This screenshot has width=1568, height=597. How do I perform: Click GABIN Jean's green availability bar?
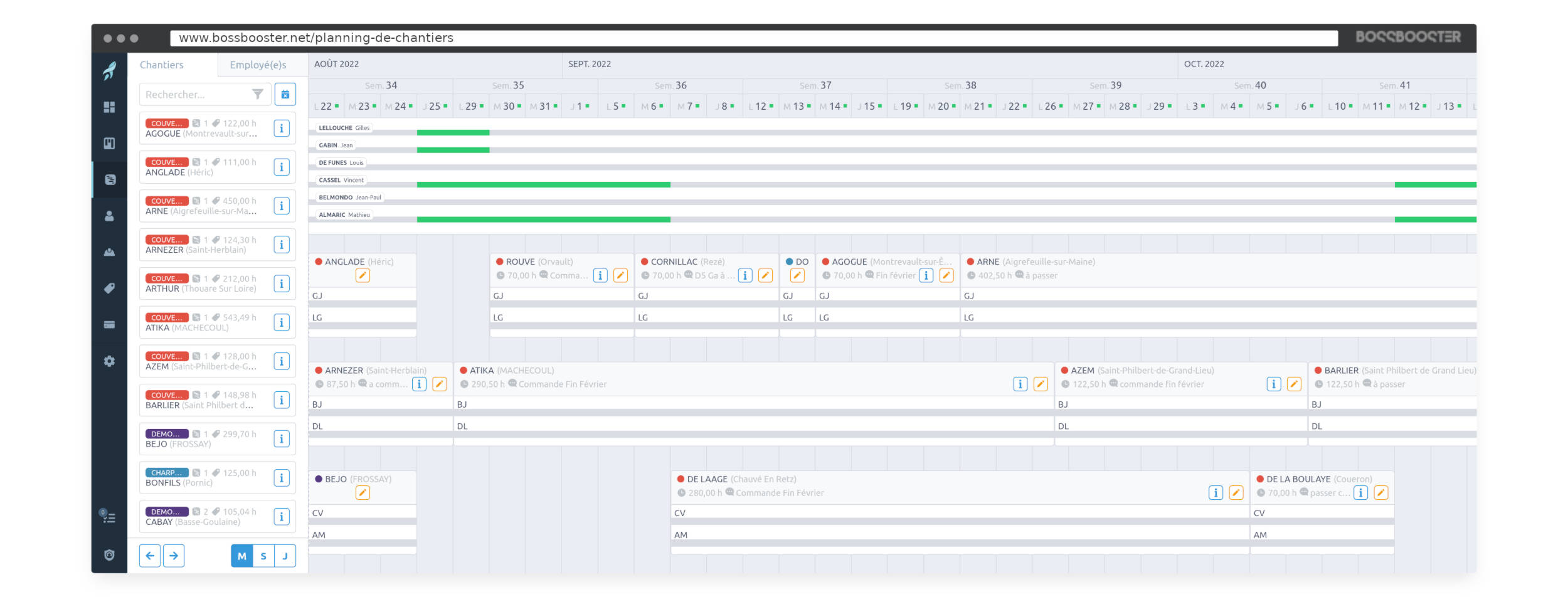click(x=453, y=151)
